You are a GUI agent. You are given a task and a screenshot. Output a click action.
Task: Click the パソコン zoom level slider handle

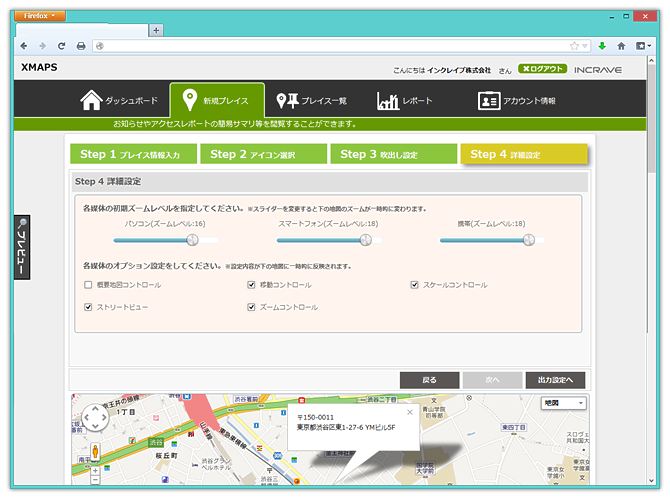[193, 239]
